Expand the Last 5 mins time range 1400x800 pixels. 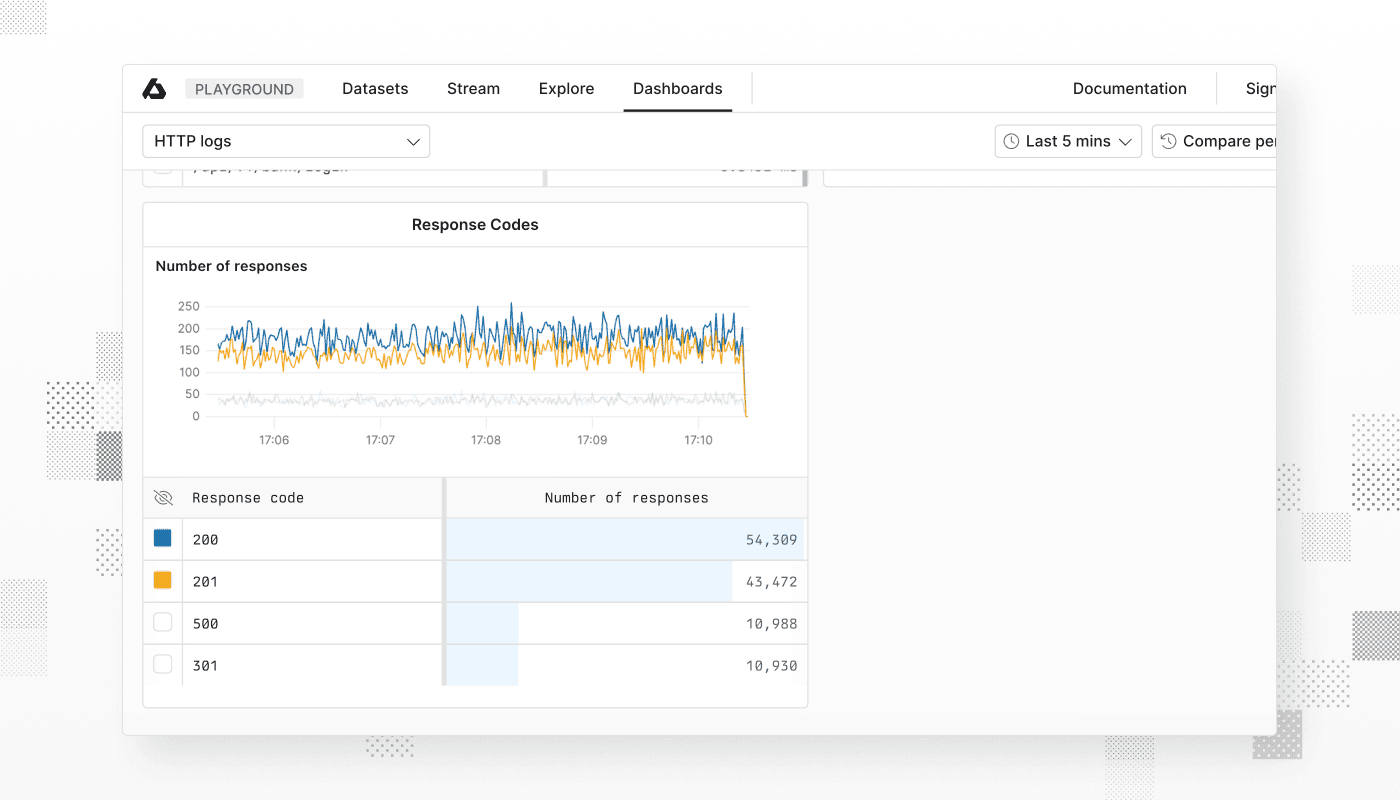[x=1068, y=142]
